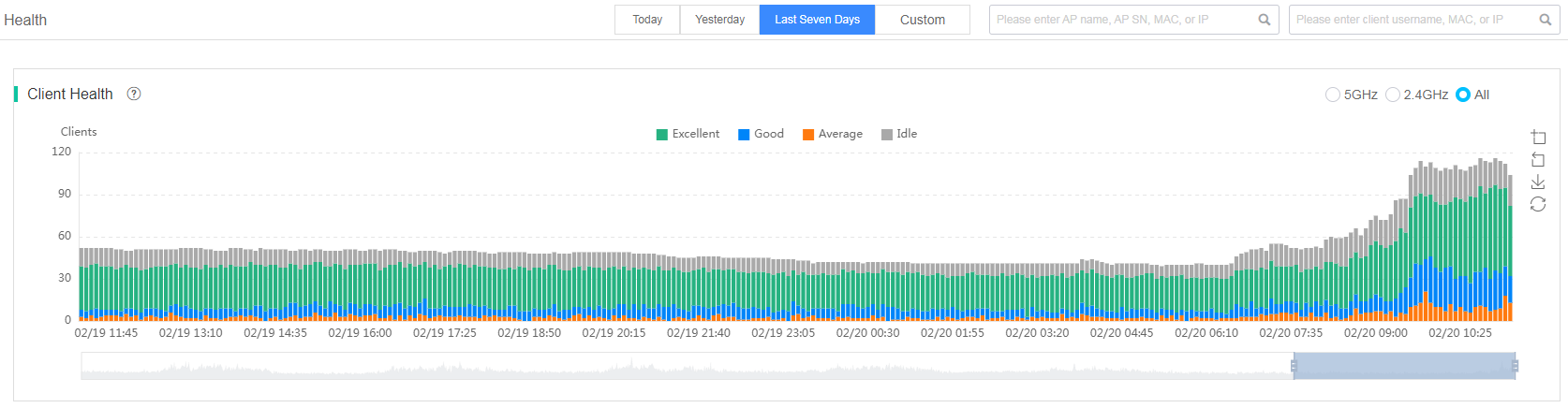Viewport: 1568px width, 408px height.
Task: Click the zoom reset icon
Action: (1538, 160)
